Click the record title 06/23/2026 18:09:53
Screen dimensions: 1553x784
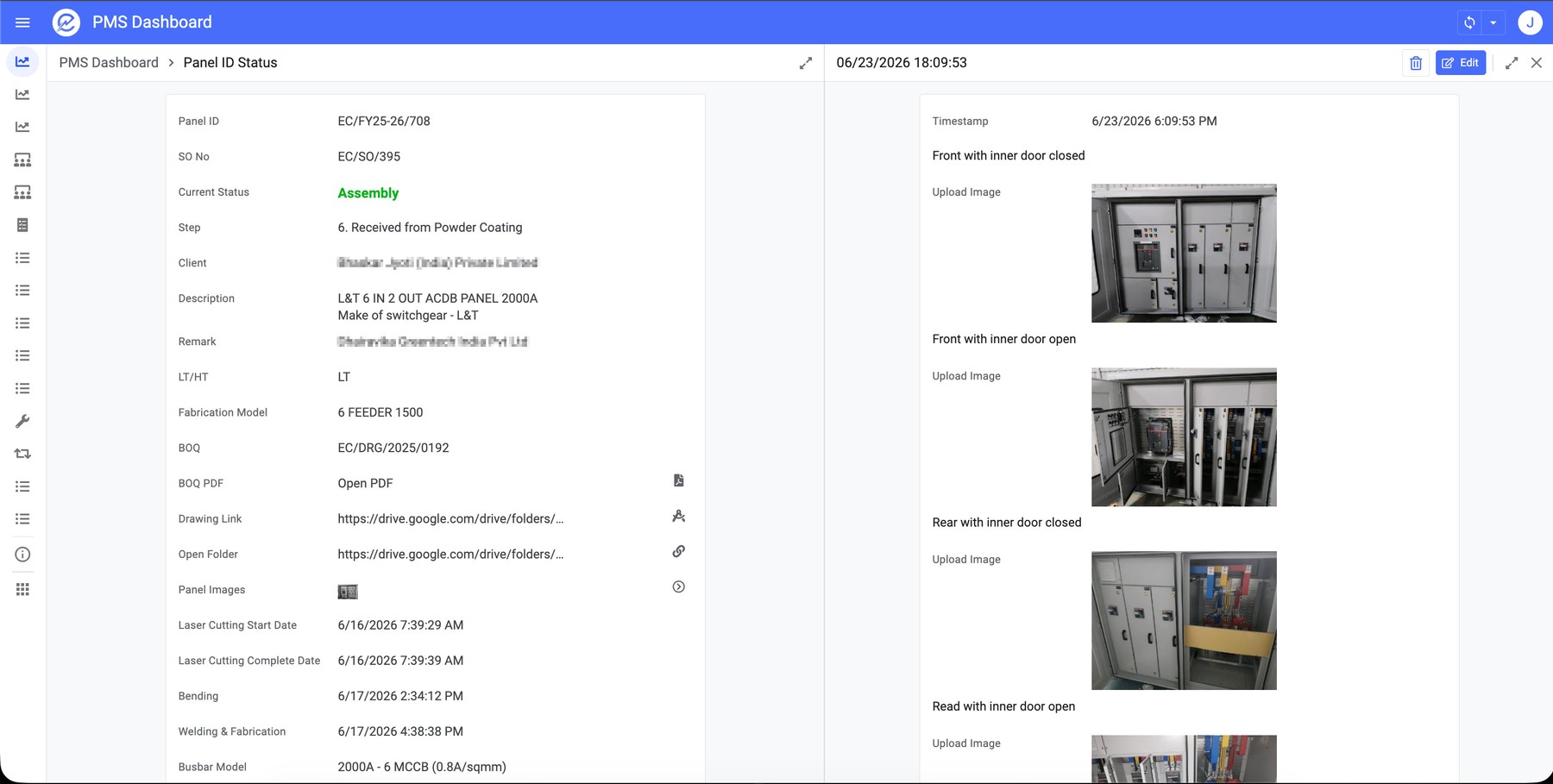[x=902, y=63]
